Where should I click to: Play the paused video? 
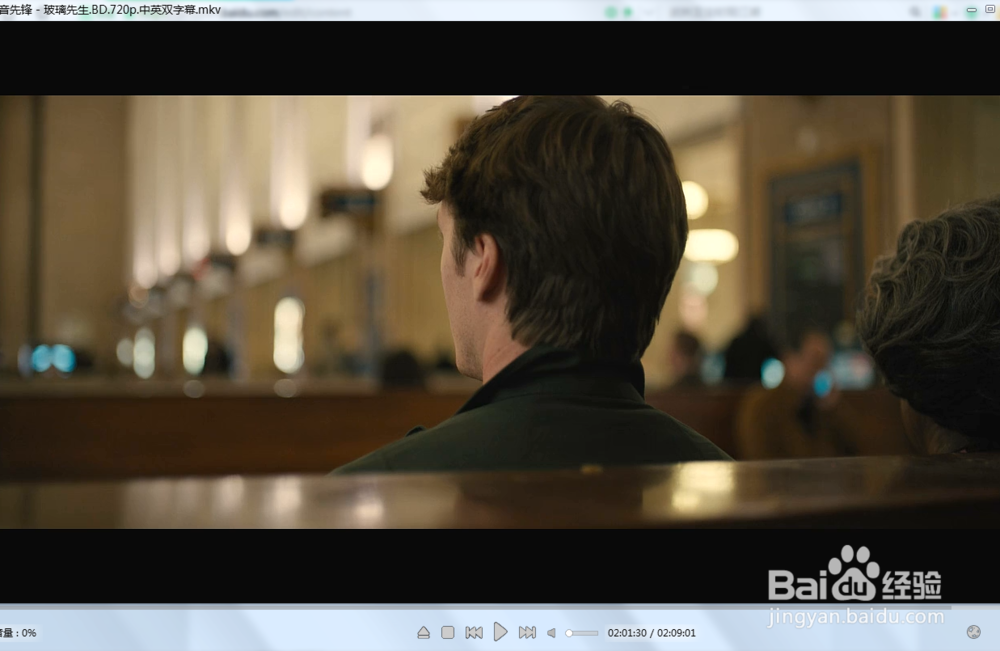501,632
